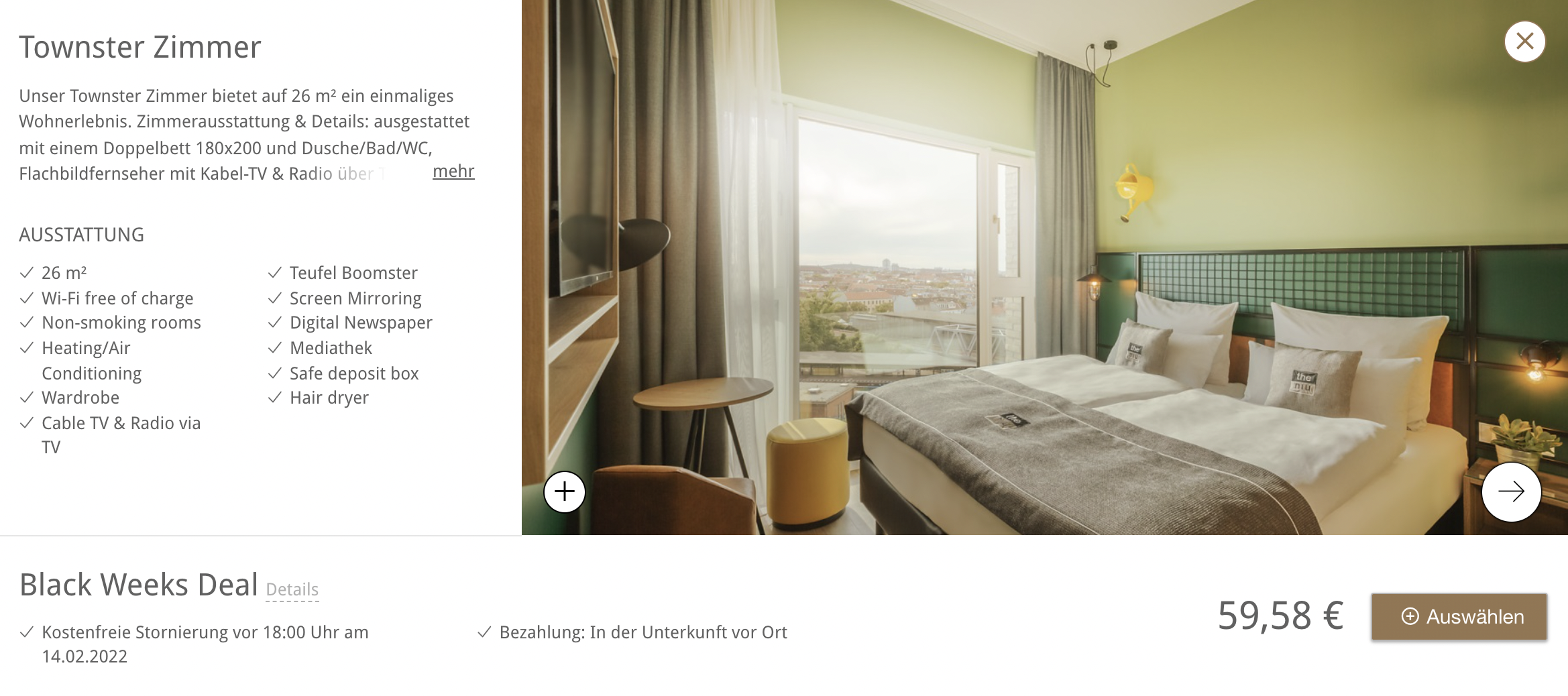Open Black Weeks Deal Details
This screenshot has height=696, width=1568.
coord(292,589)
